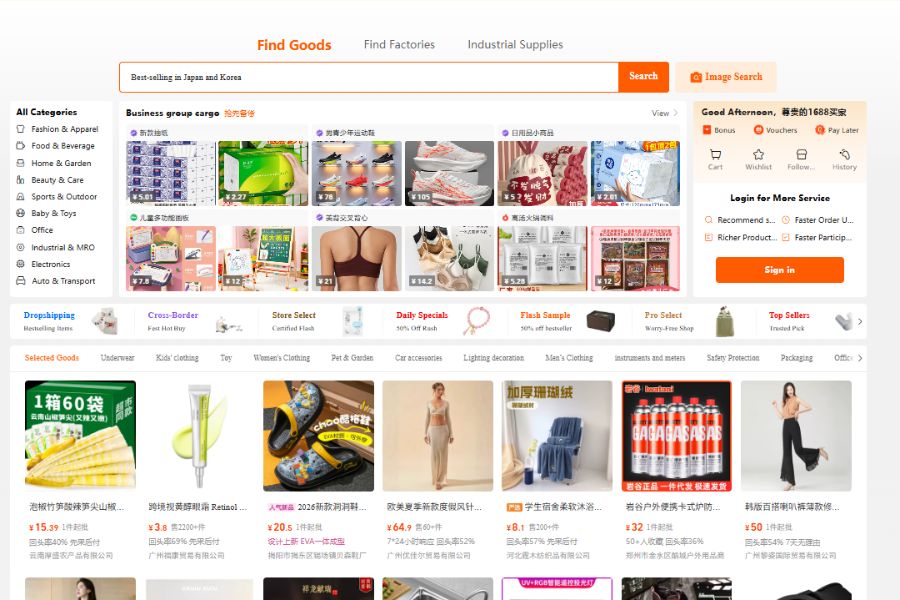900x600 pixels.
Task: Click the orange Search button
Action: click(643, 76)
